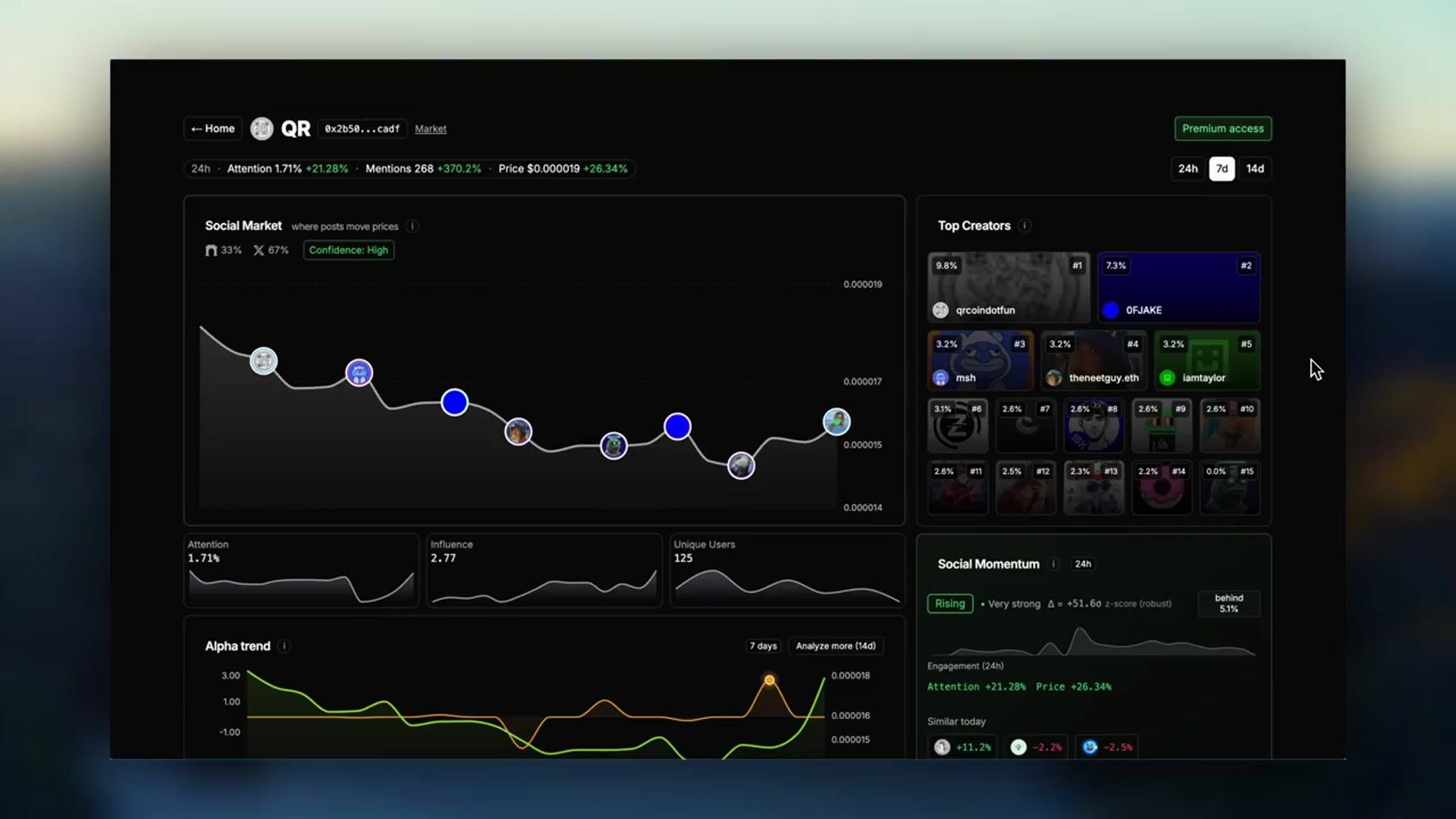Viewport: 1456px width, 819px height.
Task: Open the qrcoindotfun creator card
Action: coord(1008,288)
